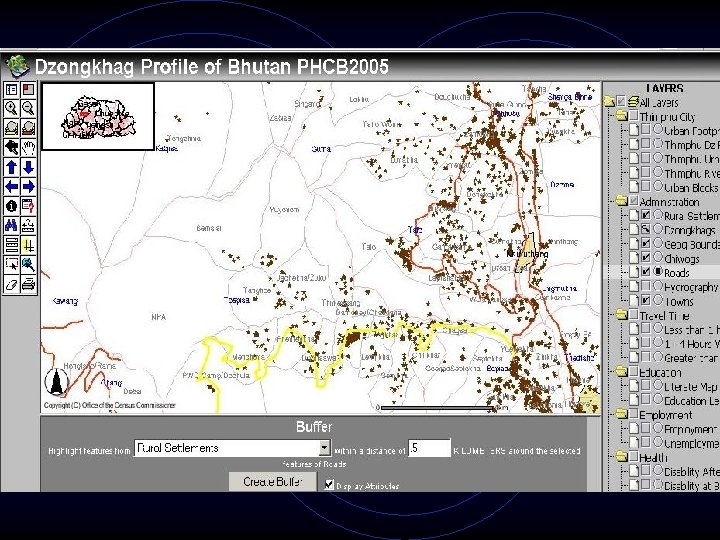720x540 pixels.
Task: Click the Khuruthang town label on map
Action: (x=527, y=254)
